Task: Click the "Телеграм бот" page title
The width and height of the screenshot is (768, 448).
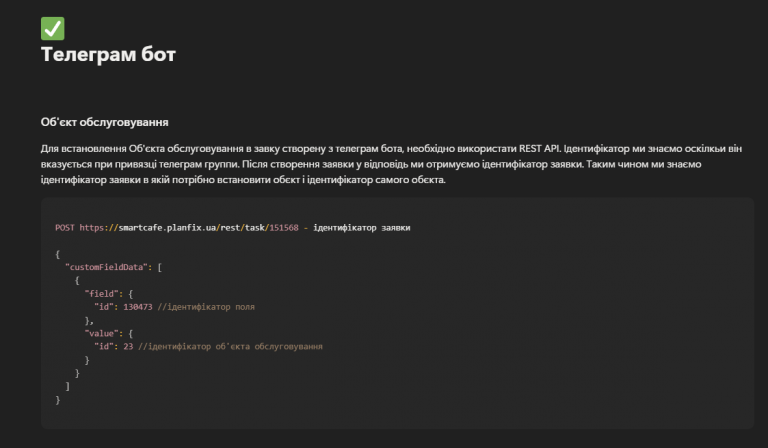Action: tap(108, 54)
